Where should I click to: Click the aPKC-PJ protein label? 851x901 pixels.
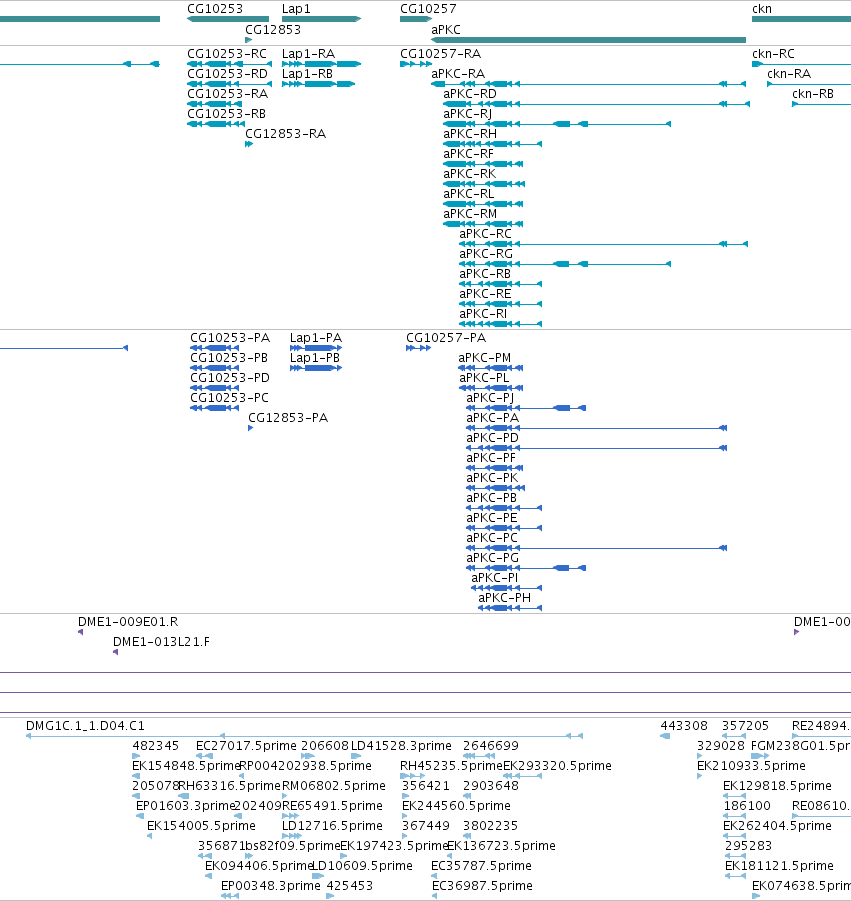pyautogui.click(x=490, y=398)
